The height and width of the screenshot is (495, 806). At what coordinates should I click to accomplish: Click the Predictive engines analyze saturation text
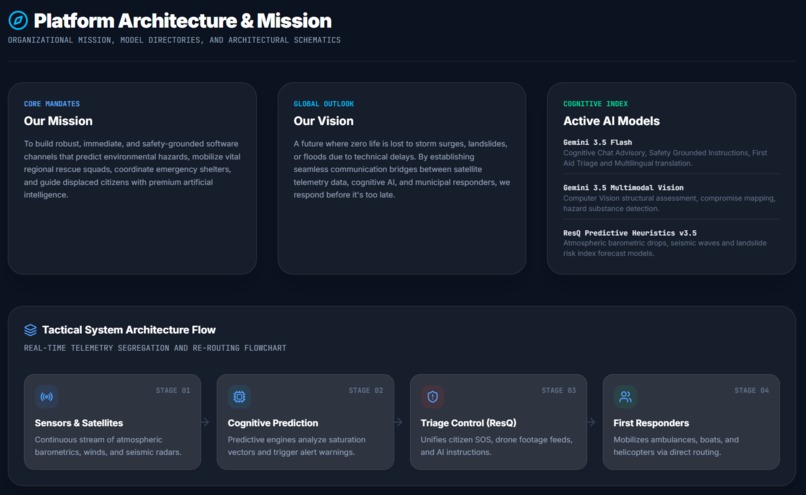tap(297, 446)
